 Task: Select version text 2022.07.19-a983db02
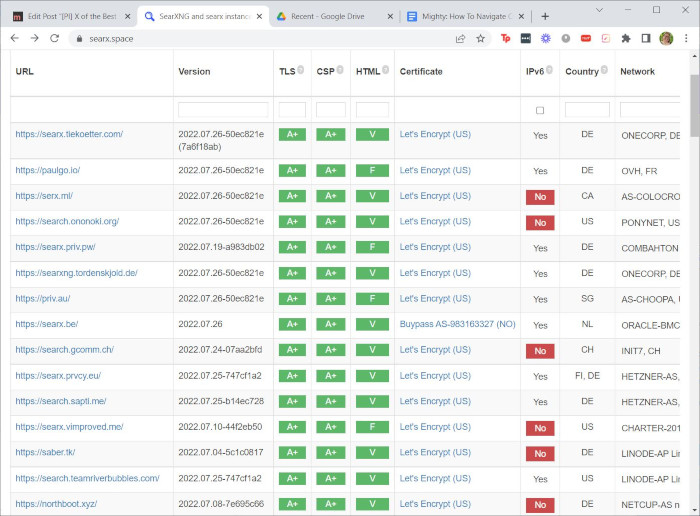[221, 247]
